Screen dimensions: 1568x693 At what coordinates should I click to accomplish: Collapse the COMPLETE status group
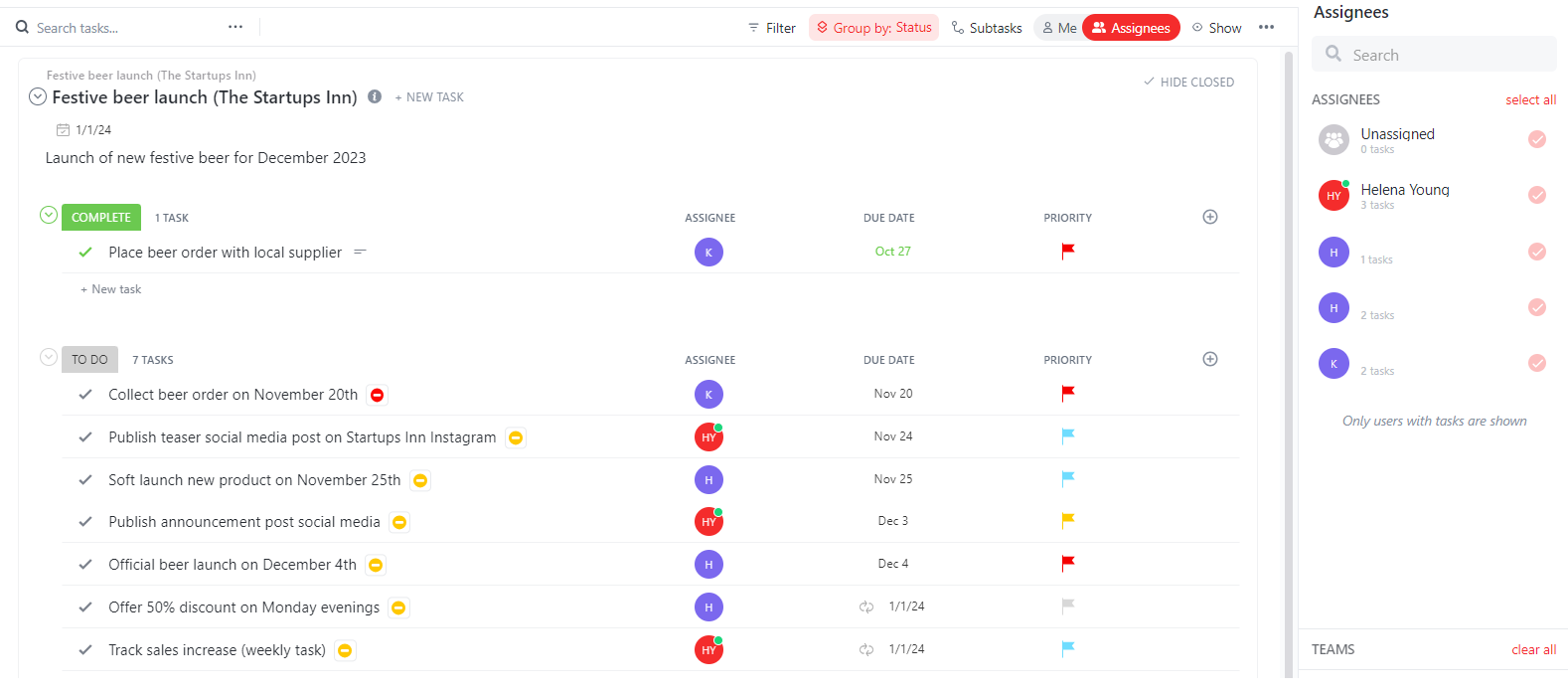48,216
